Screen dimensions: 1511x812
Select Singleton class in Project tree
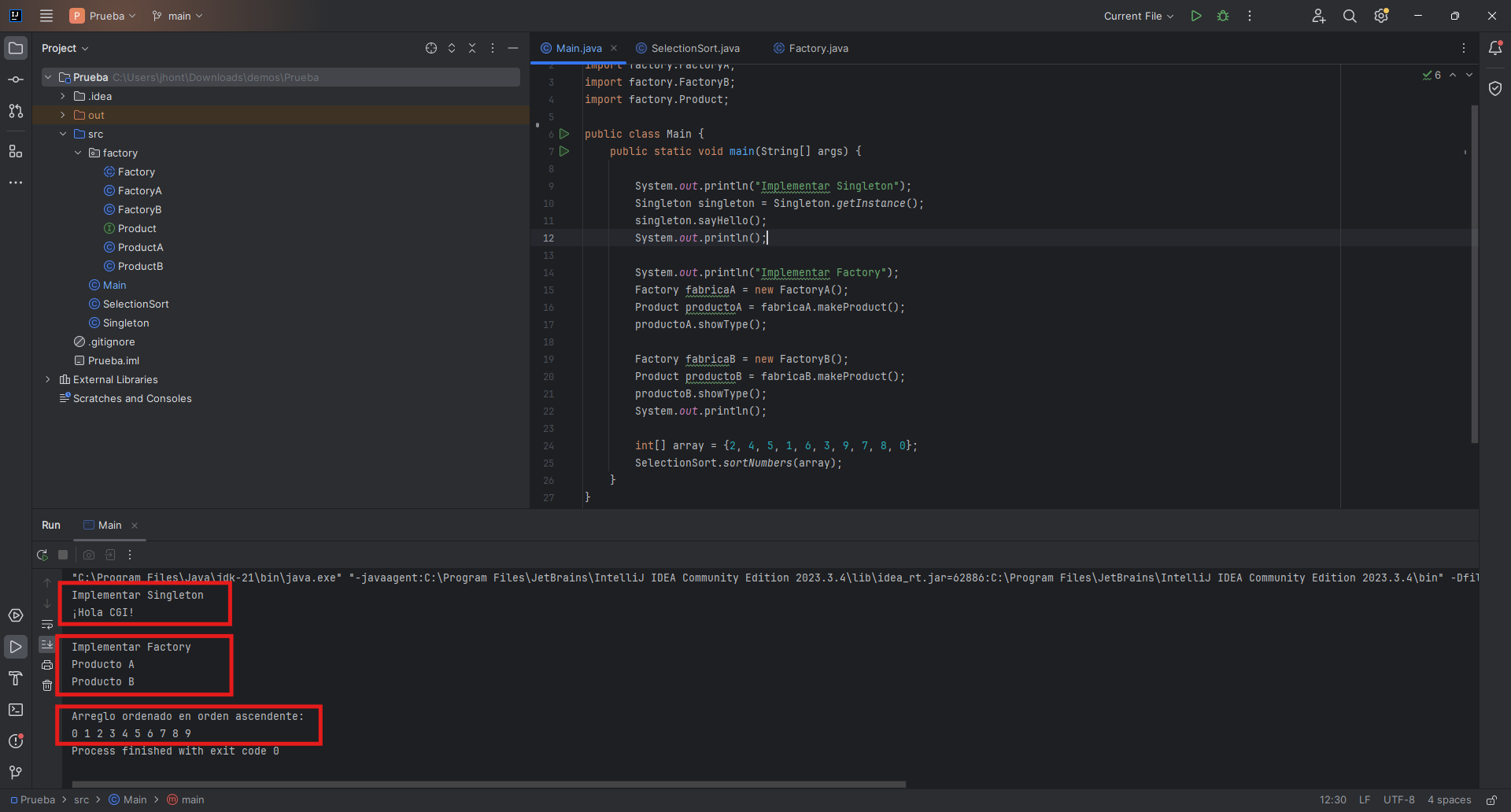tap(125, 323)
